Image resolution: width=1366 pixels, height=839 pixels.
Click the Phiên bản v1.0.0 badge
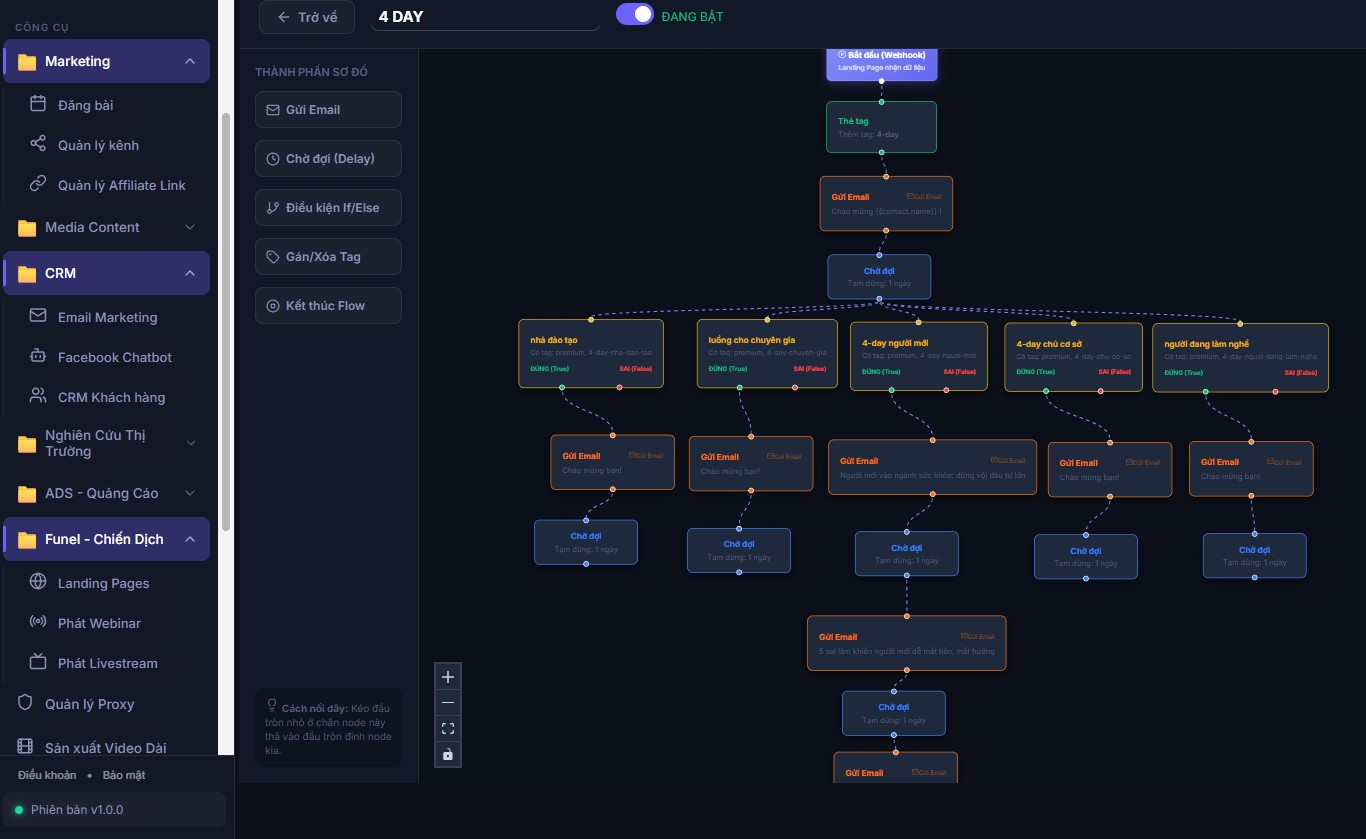click(115, 810)
